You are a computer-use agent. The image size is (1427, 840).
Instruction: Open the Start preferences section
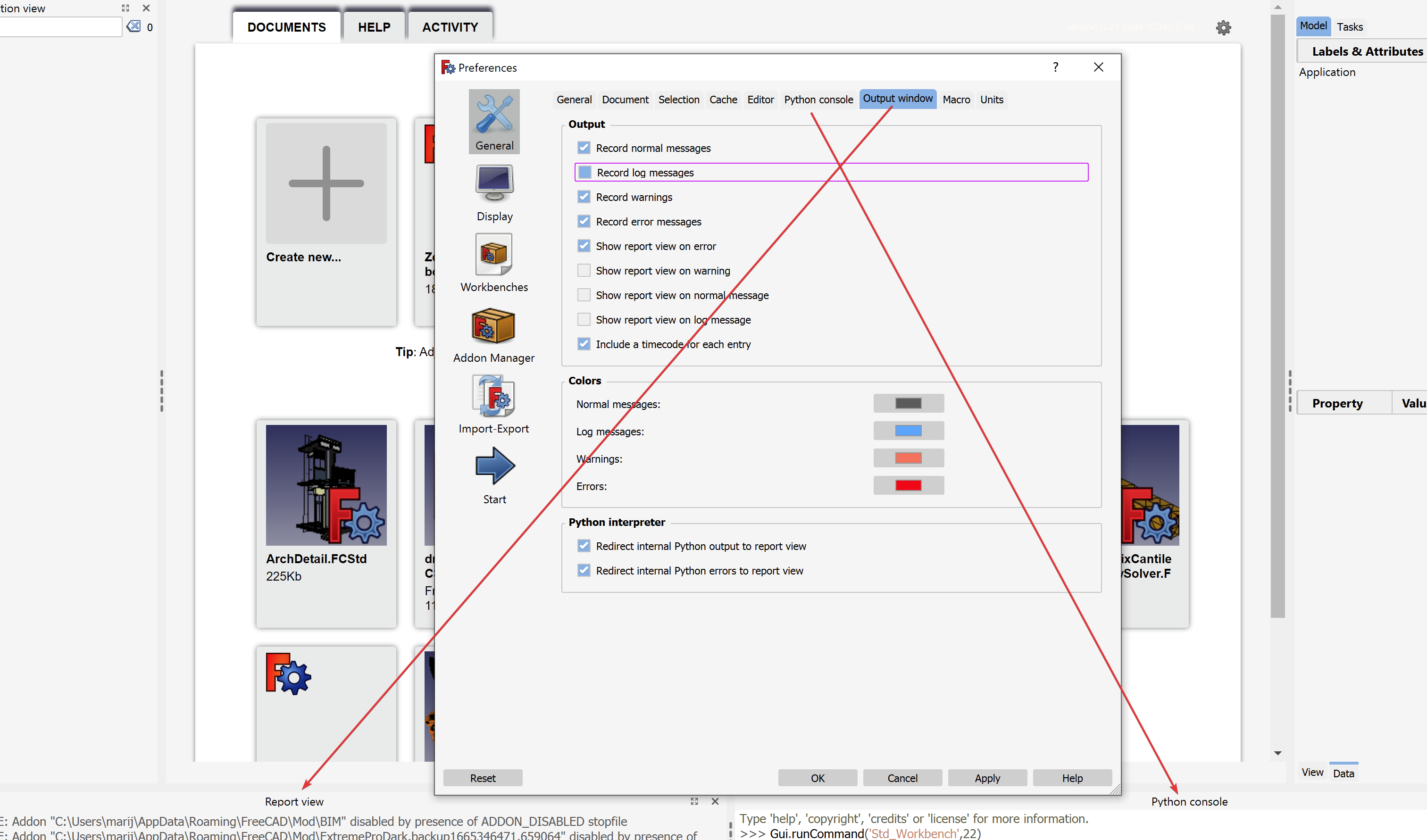point(494,474)
